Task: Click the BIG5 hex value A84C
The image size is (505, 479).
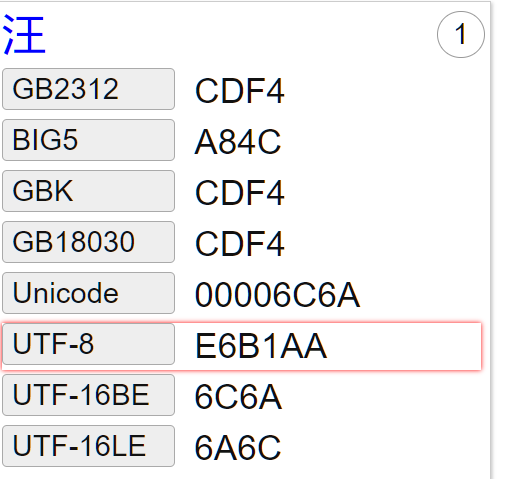Action: 238,142
